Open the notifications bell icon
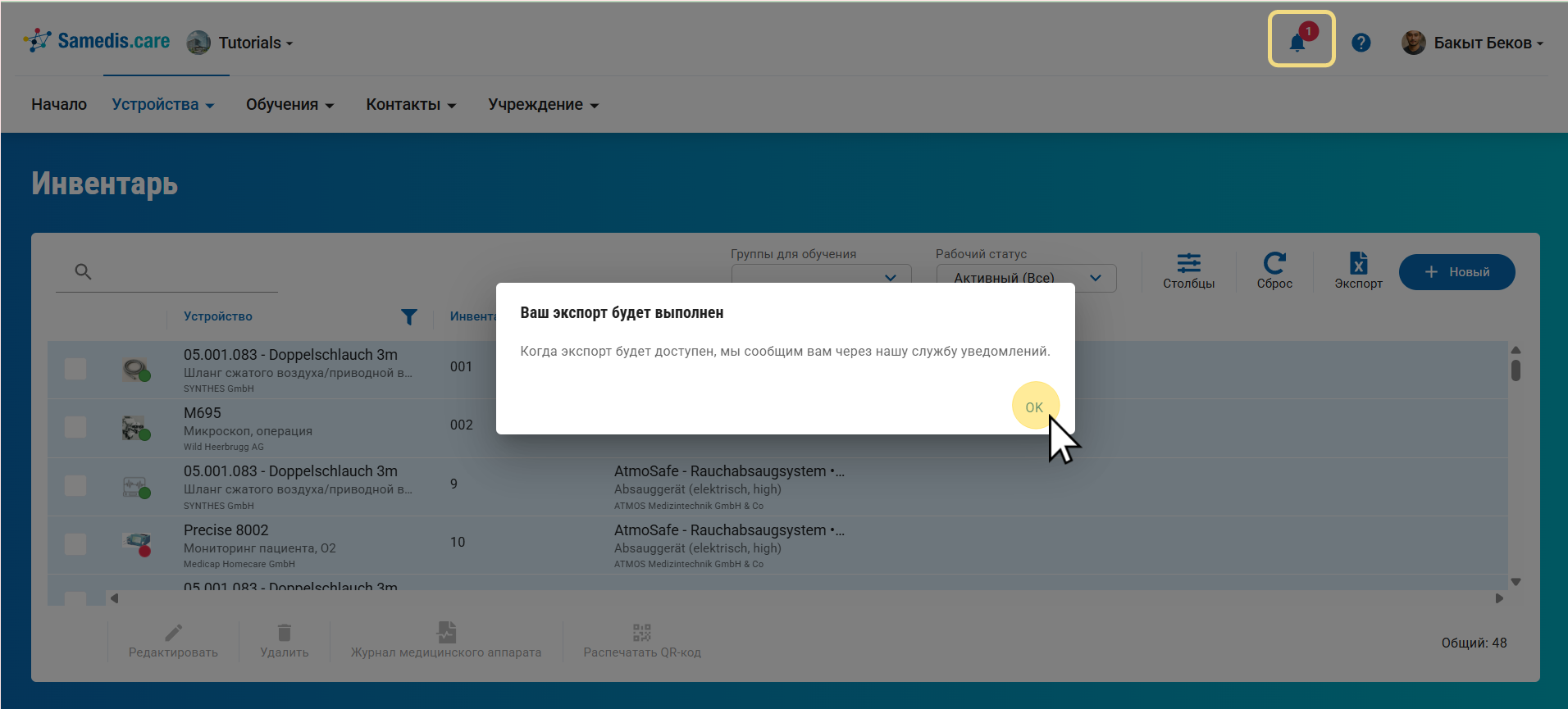1568x709 pixels. click(x=1297, y=42)
